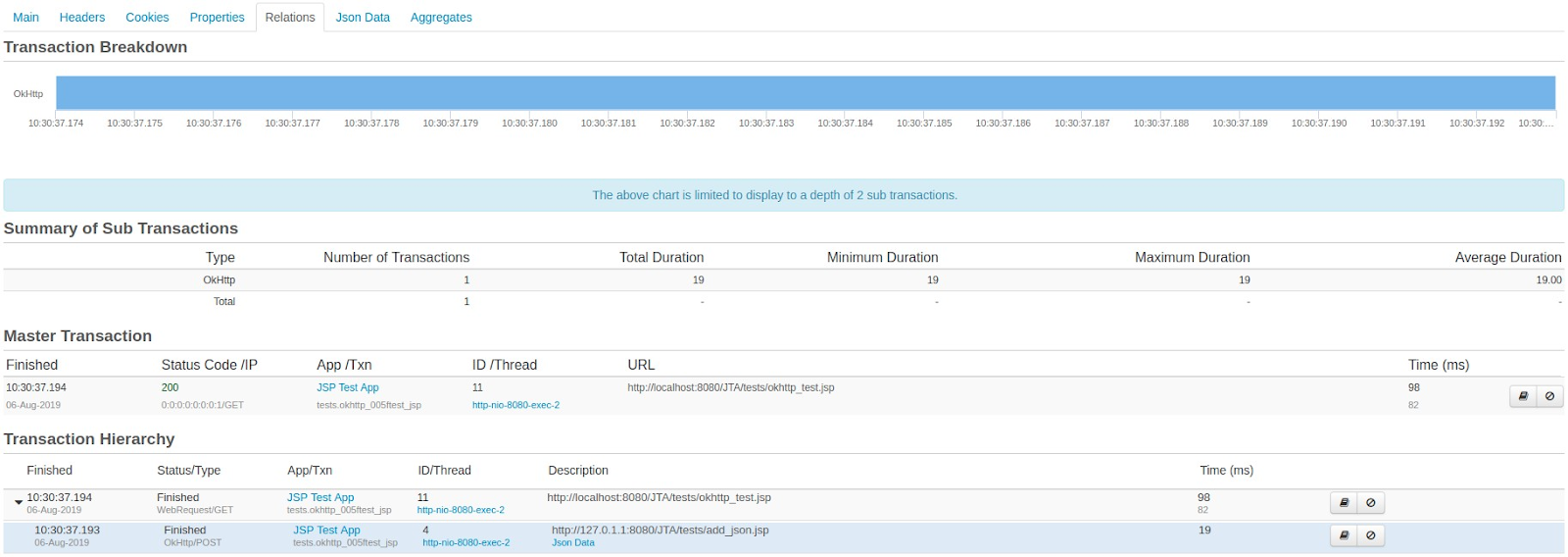Open JSP Test App link in Master Transaction
Screen dimensions: 1568x557
click(x=347, y=387)
